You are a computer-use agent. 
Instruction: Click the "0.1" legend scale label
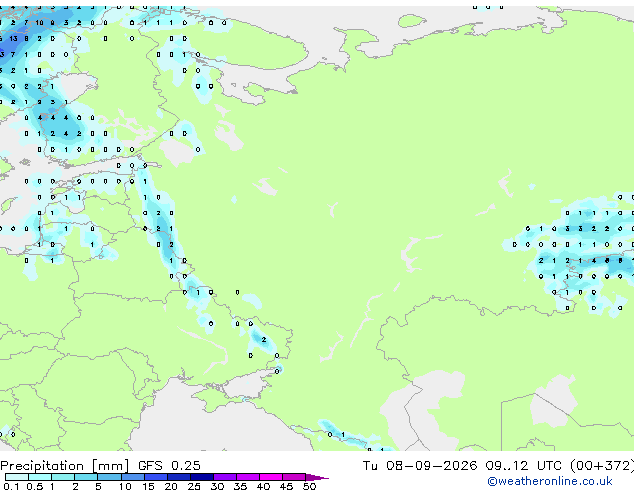point(11,486)
